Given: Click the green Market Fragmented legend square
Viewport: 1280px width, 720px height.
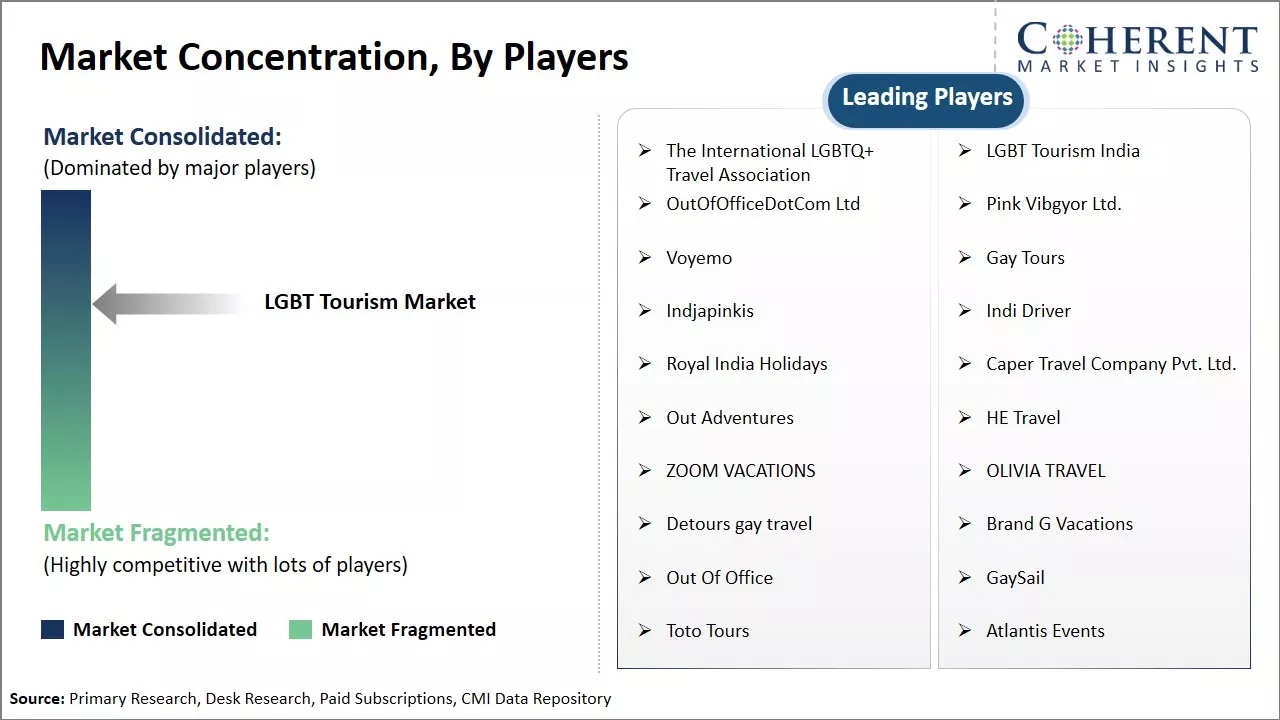Looking at the screenshot, I should (301, 629).
